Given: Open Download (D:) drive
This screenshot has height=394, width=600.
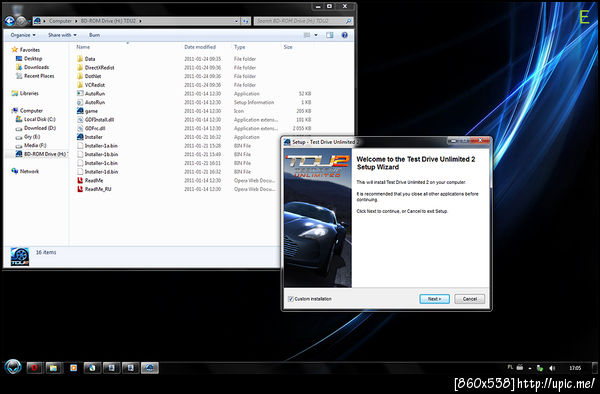Looking at the screenshot, I should tap(40, 128).
